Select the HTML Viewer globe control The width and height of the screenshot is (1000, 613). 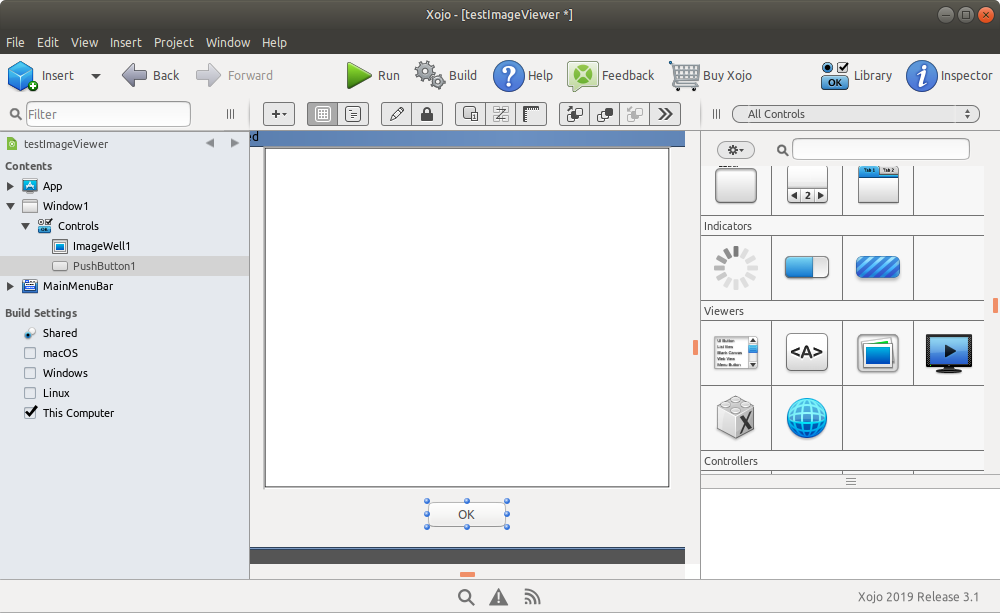[807, 418]
